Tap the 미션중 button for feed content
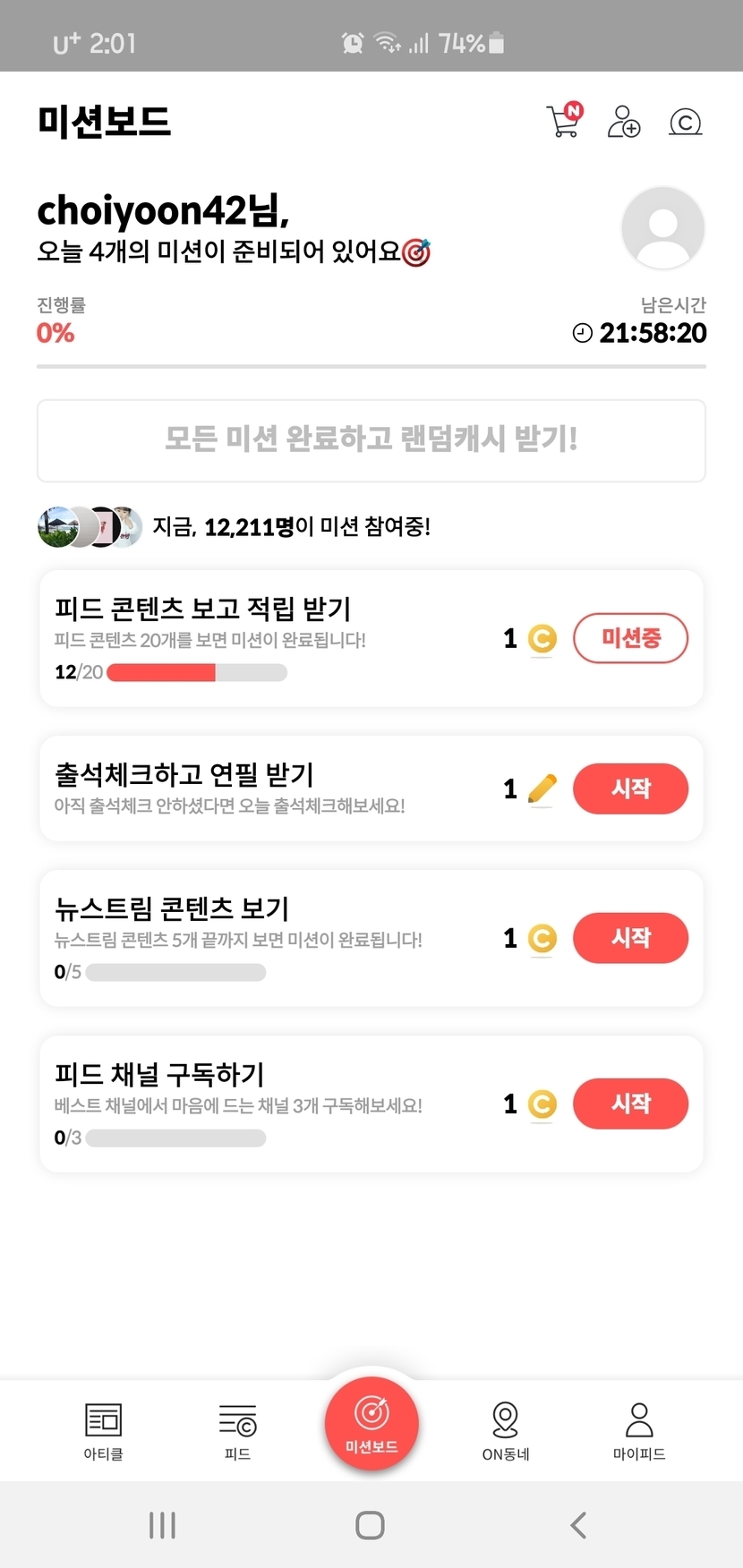This screenshot has width=743, height=1568. (x=630, y=638)
